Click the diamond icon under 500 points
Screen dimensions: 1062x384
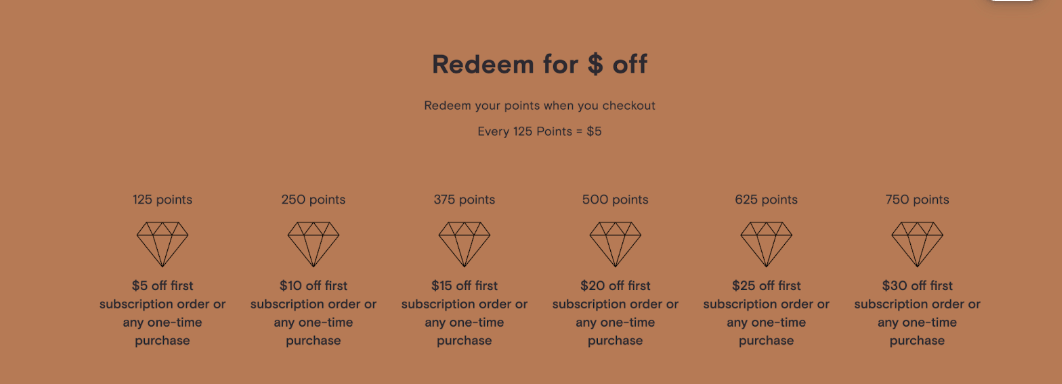(615, 244)
